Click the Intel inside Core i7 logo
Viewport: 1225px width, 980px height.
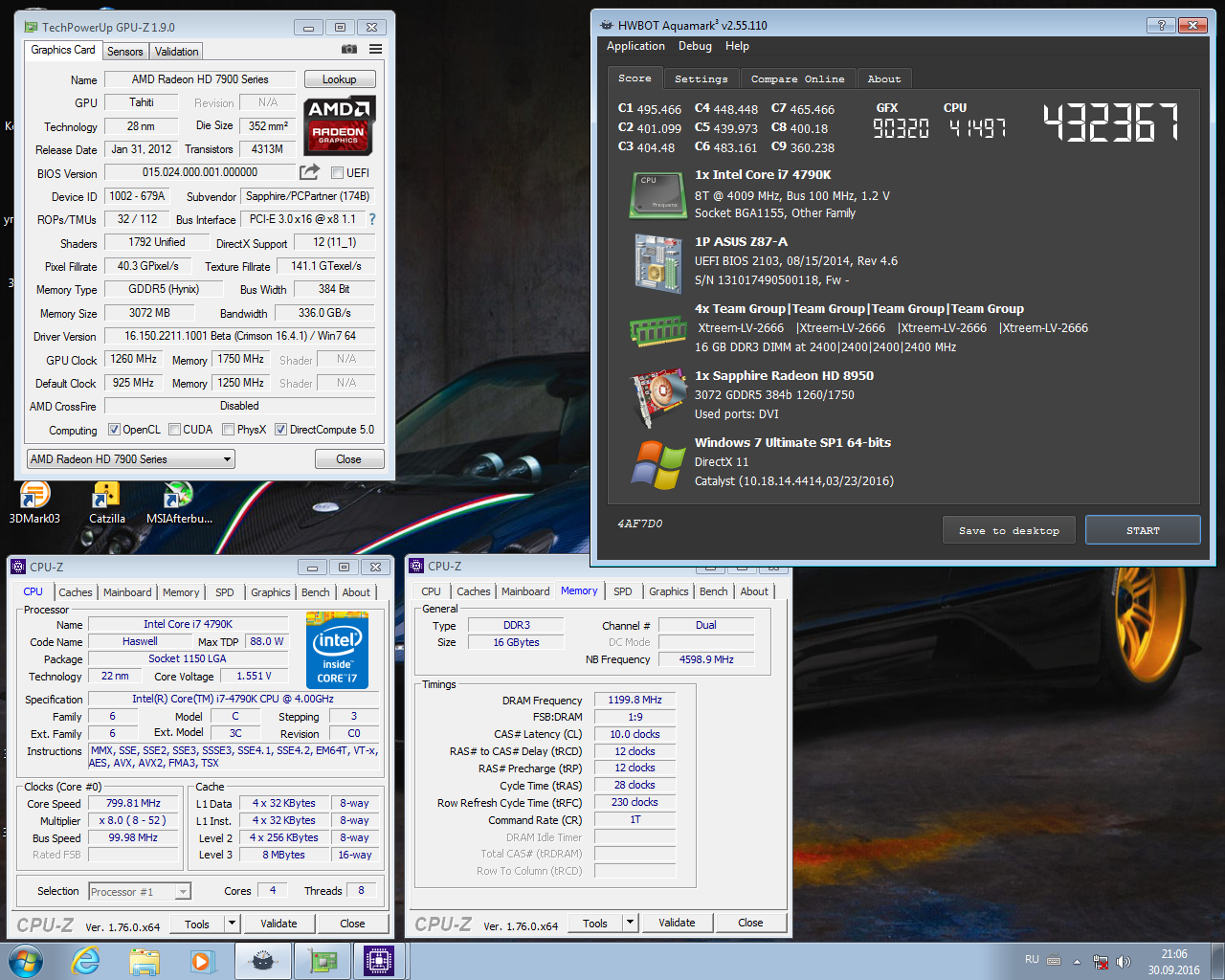pos(337,650)
